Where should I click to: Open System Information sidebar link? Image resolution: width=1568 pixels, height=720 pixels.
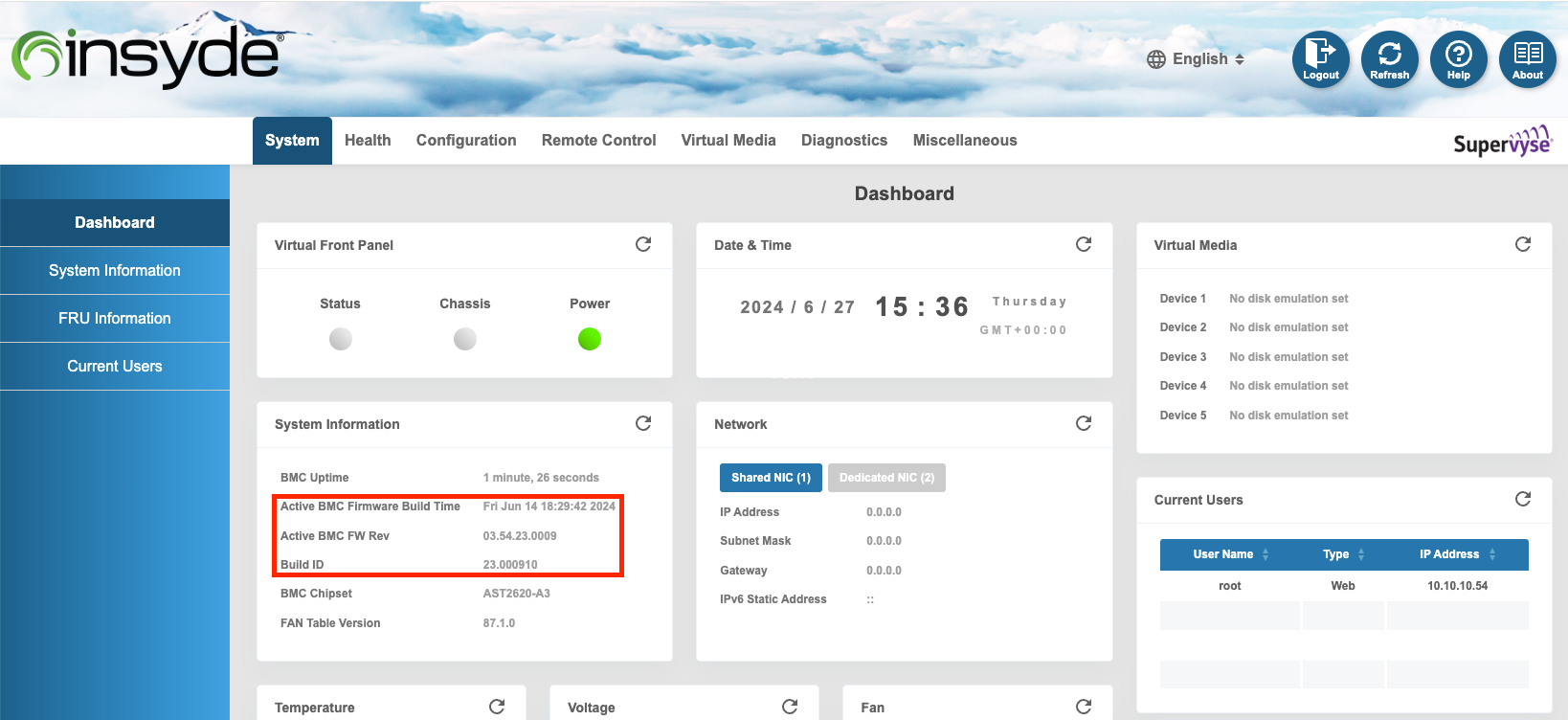point(115,270)
